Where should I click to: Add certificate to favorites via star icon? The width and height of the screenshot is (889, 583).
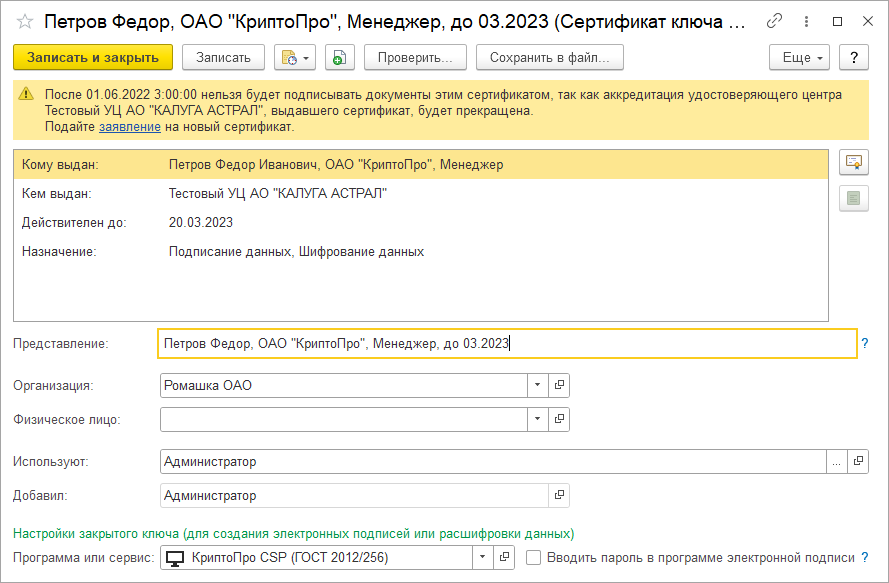pos(24,22)
